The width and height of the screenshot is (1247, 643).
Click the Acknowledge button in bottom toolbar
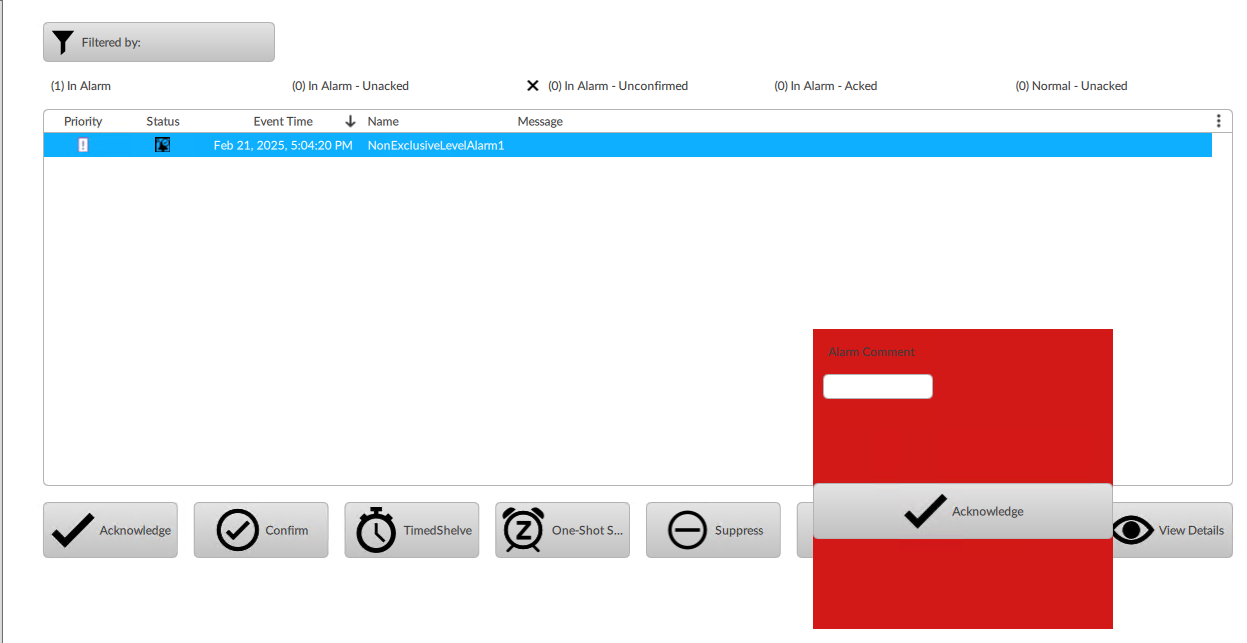110,530
